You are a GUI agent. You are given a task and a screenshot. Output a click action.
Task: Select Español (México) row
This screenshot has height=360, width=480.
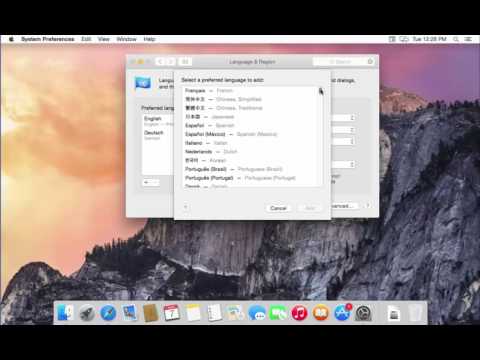251,134
